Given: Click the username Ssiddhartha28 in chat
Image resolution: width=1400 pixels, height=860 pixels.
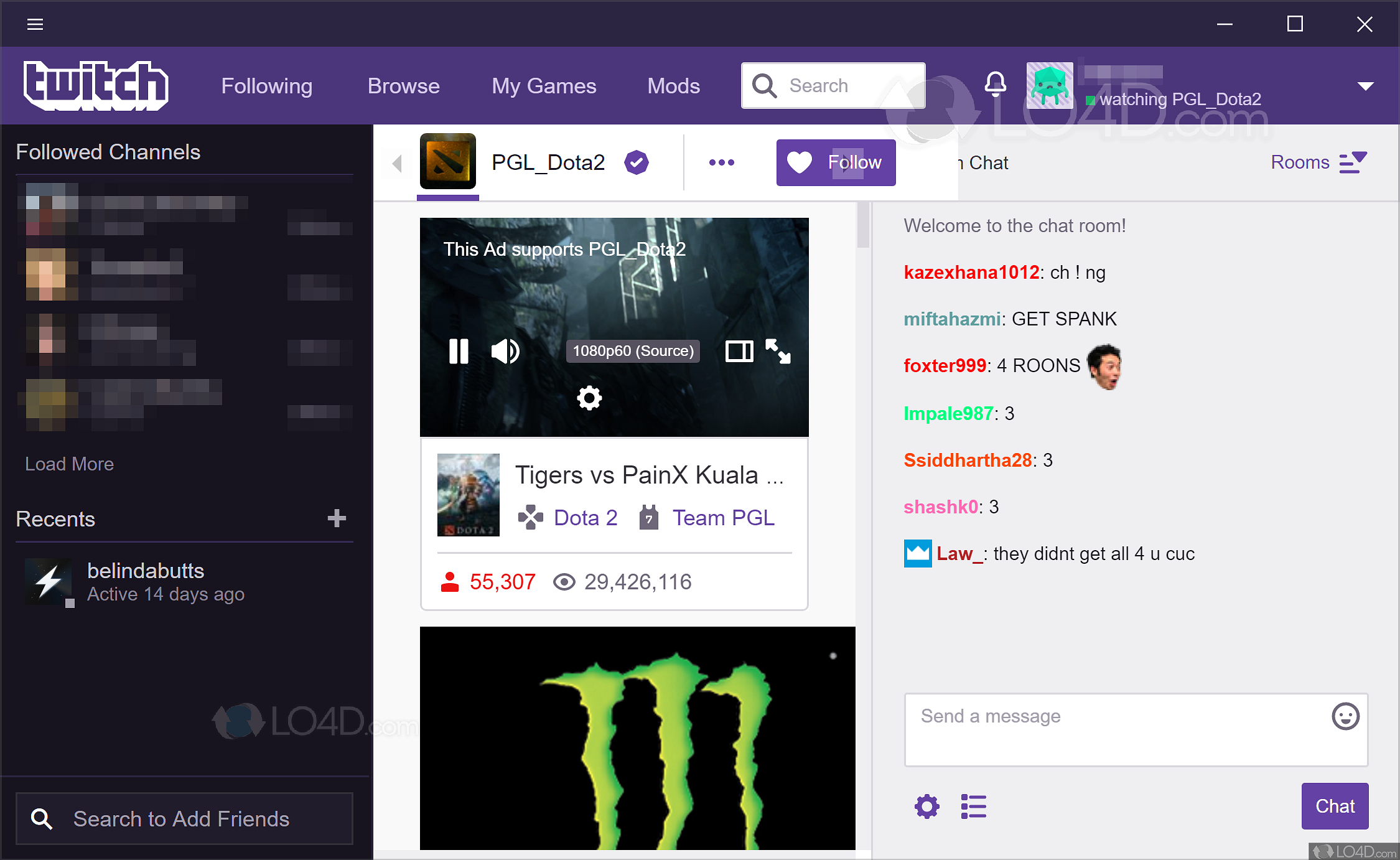Looking at the screenshot, I should [968, 460].
